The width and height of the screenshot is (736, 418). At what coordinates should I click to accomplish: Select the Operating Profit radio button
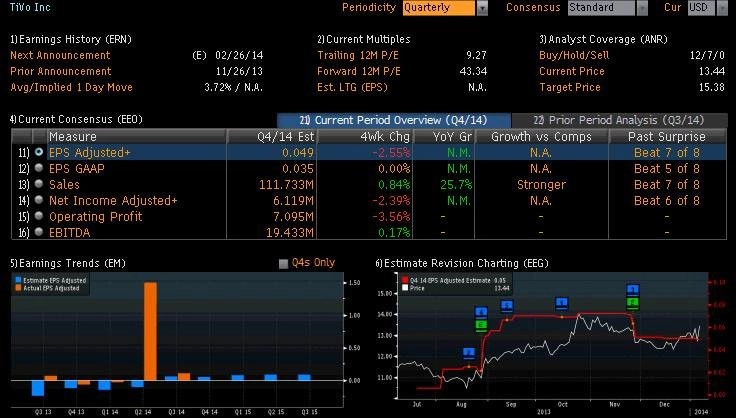click(39, 216)
